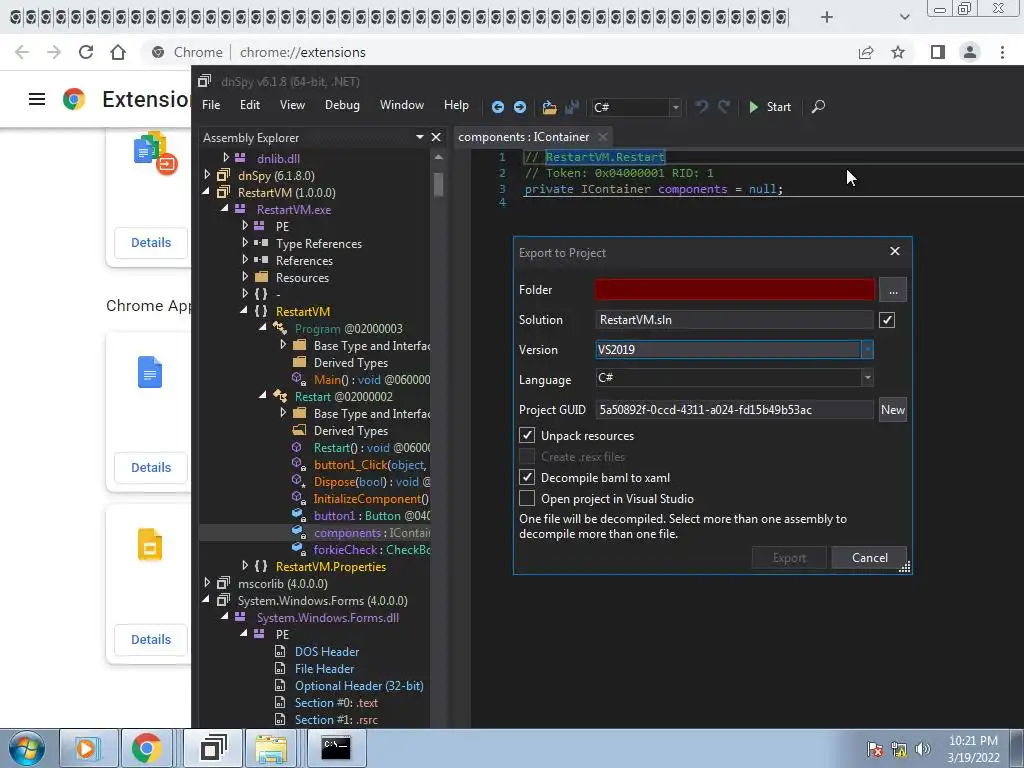
Task: Click Details on Chrome Docs app card
Action: pos(151,468)
